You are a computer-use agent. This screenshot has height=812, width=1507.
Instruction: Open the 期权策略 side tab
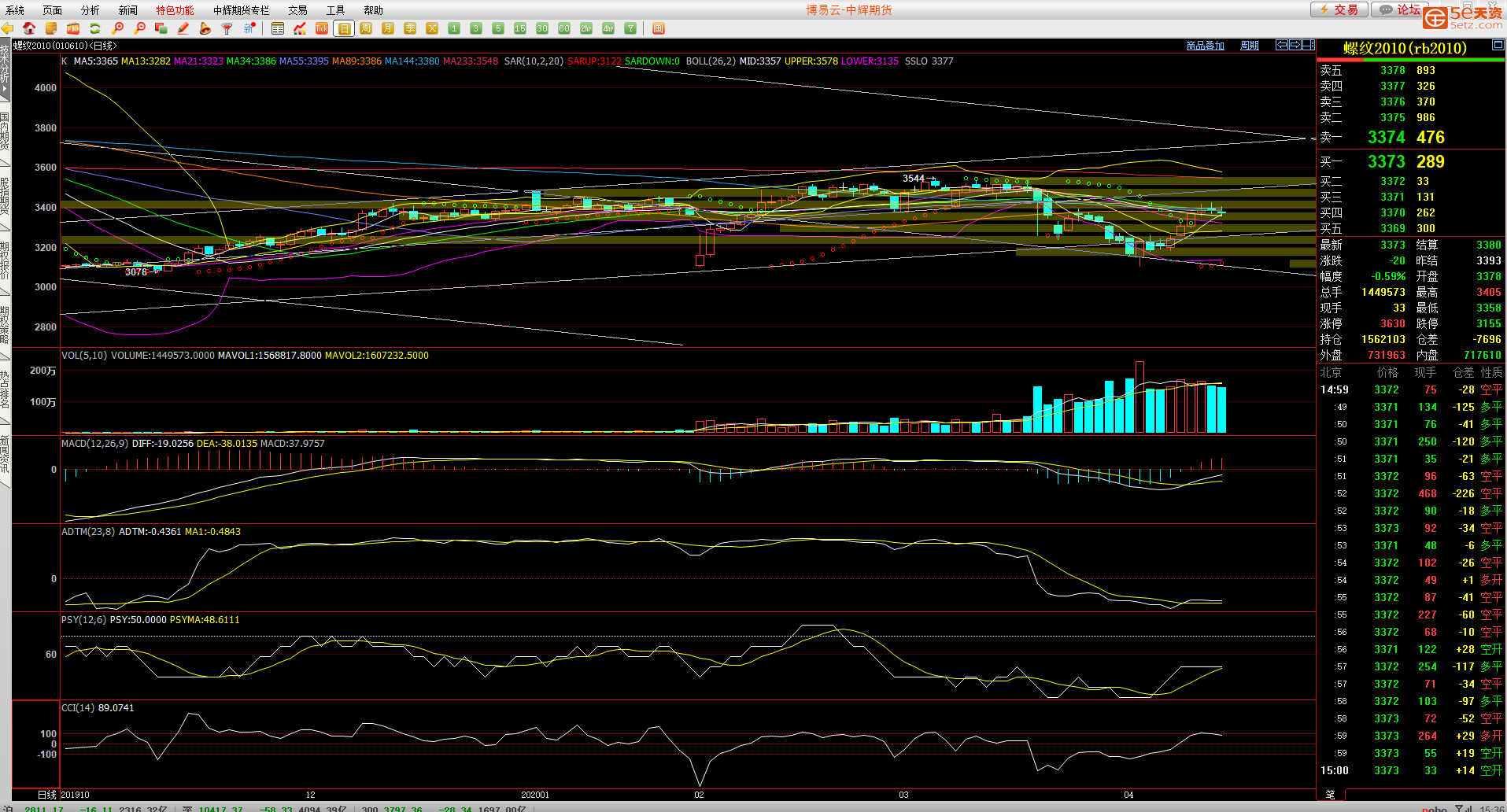click(x=5, y=324)
